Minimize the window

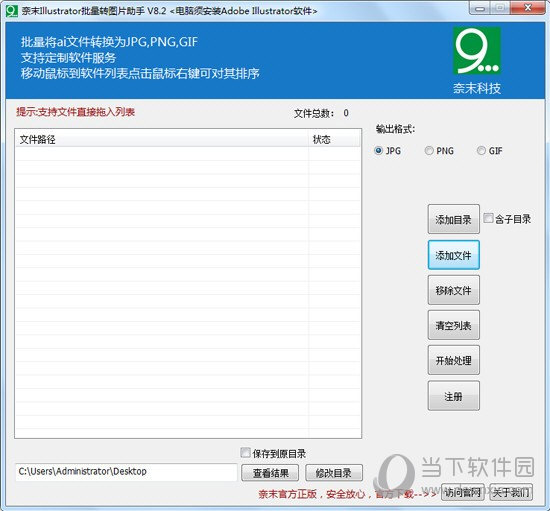click(x=480, y=8)
